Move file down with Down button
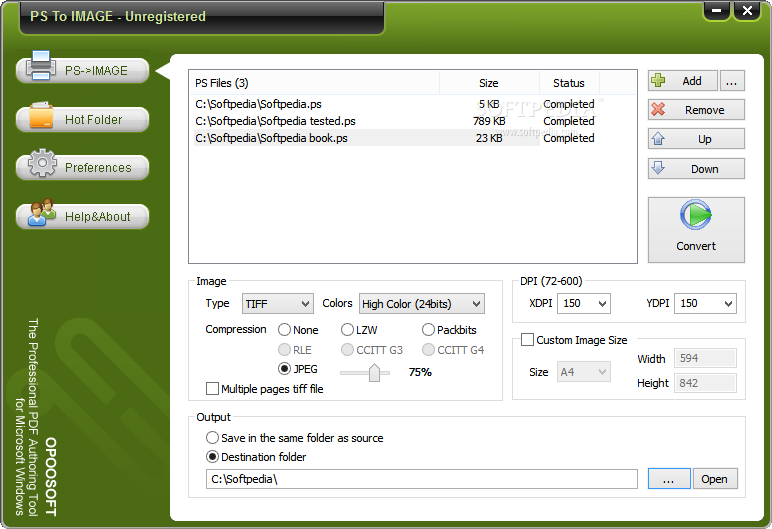 (696, 168)
